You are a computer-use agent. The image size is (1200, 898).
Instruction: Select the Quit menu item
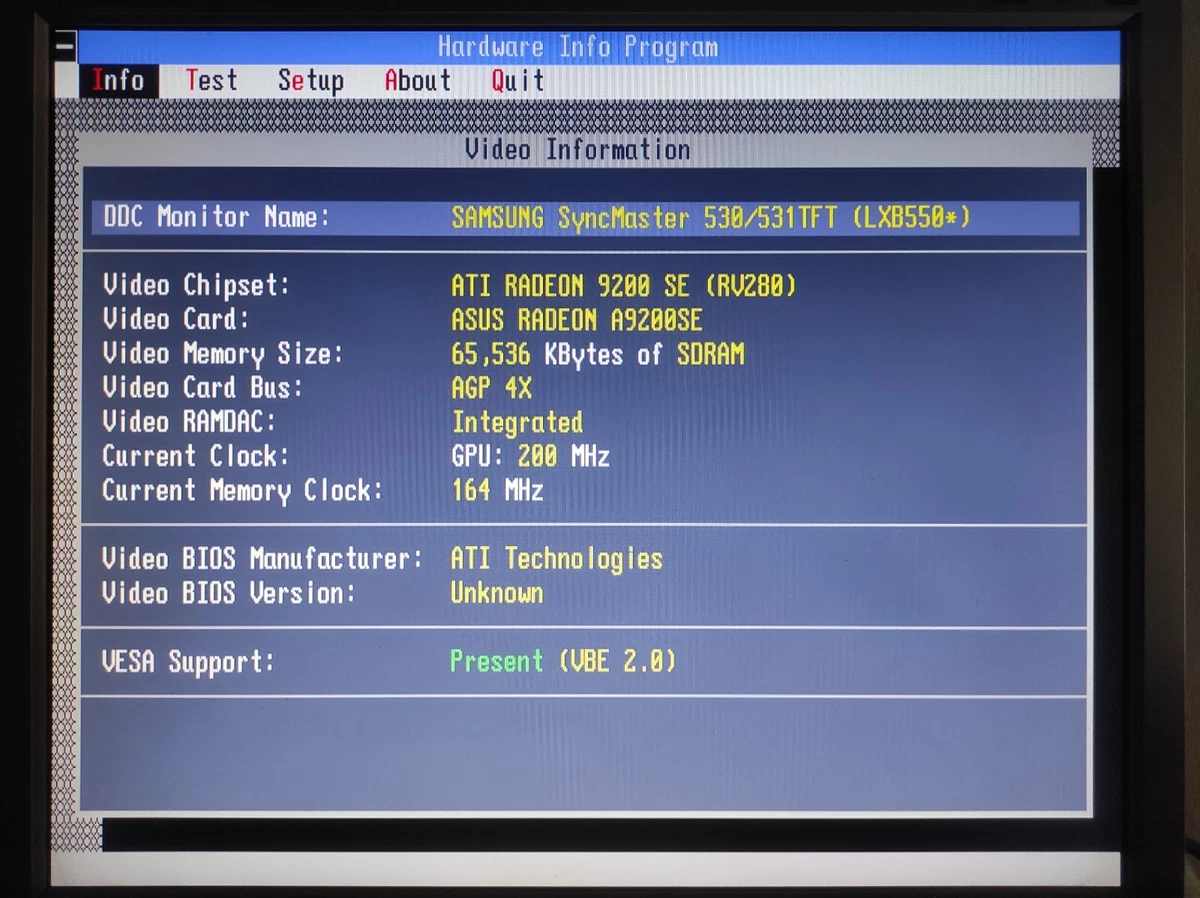[x=517, y=81]
